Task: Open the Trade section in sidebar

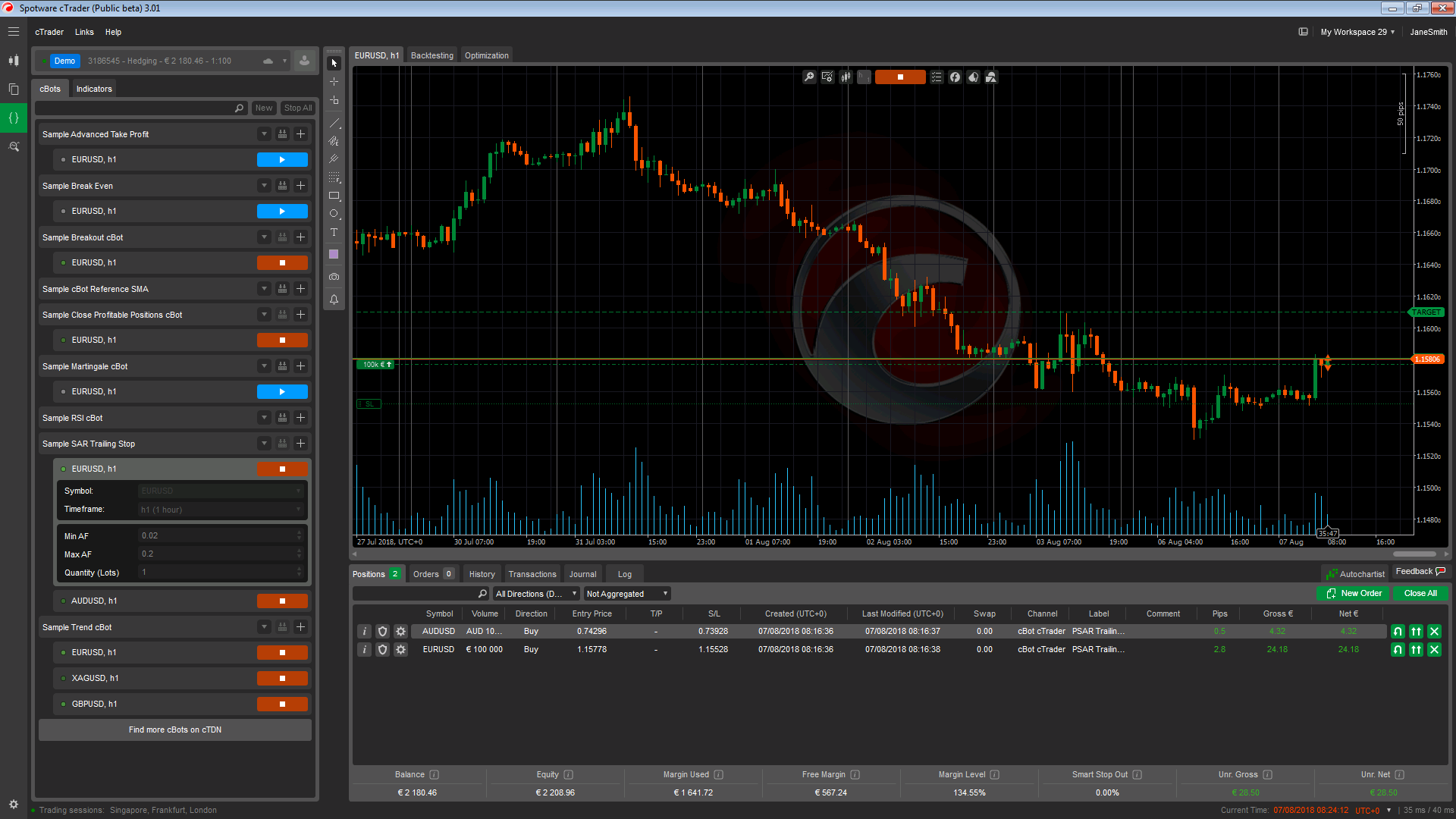Action: click(14, 61)
